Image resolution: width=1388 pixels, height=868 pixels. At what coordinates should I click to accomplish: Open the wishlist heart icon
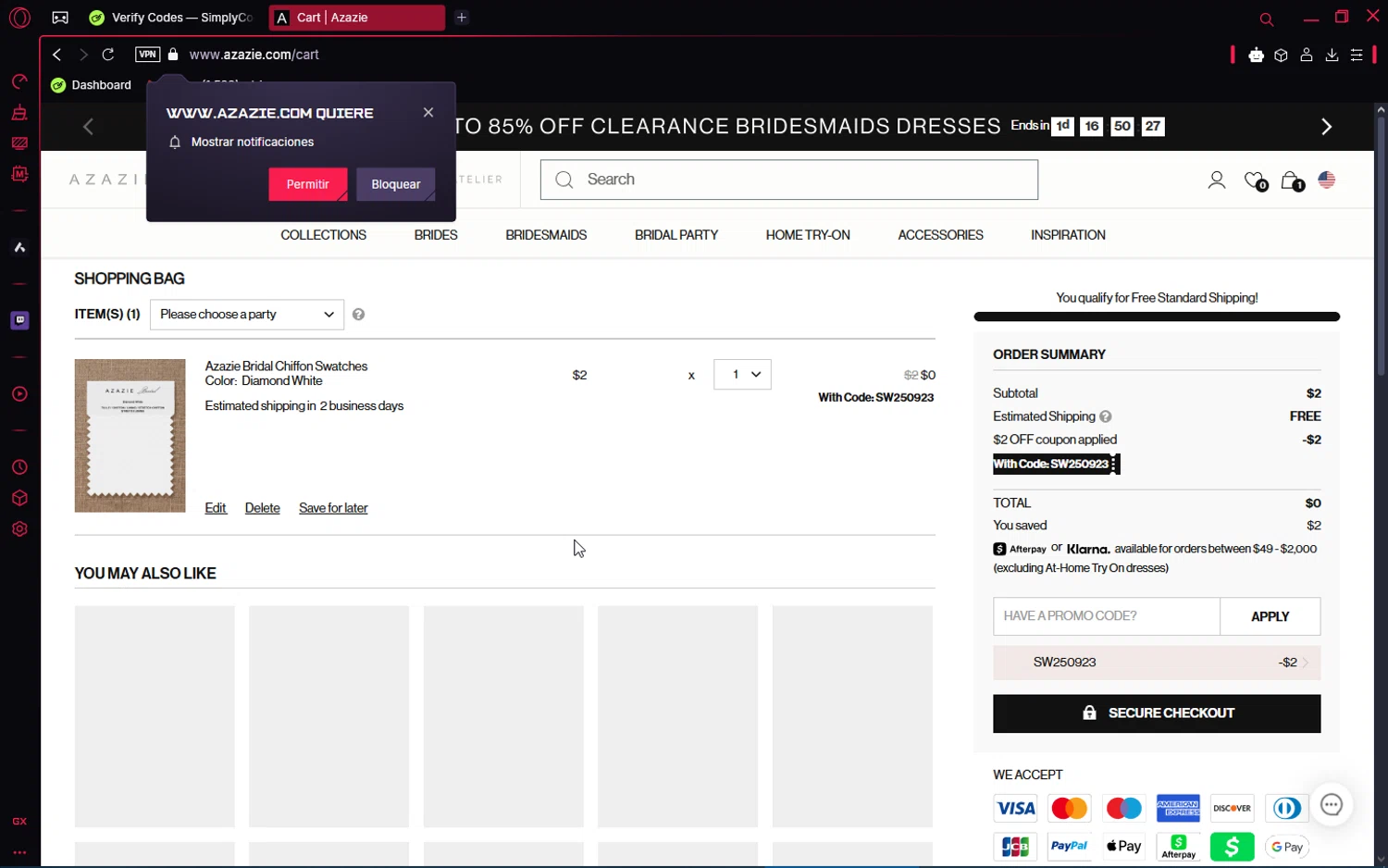1256,180
